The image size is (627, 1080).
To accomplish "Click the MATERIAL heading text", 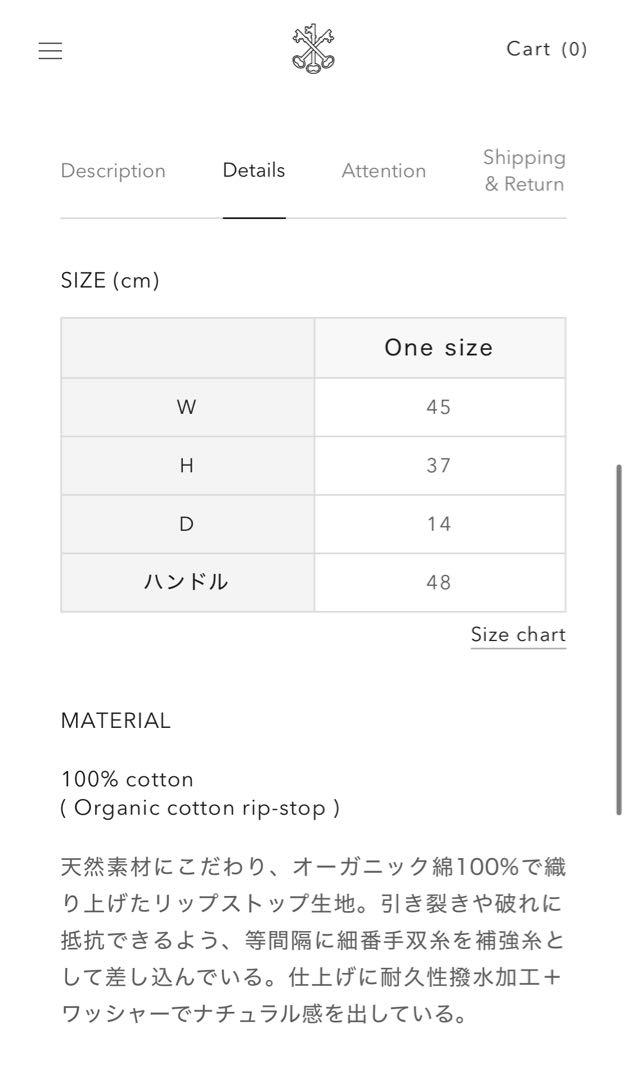I will click(116, 720).
